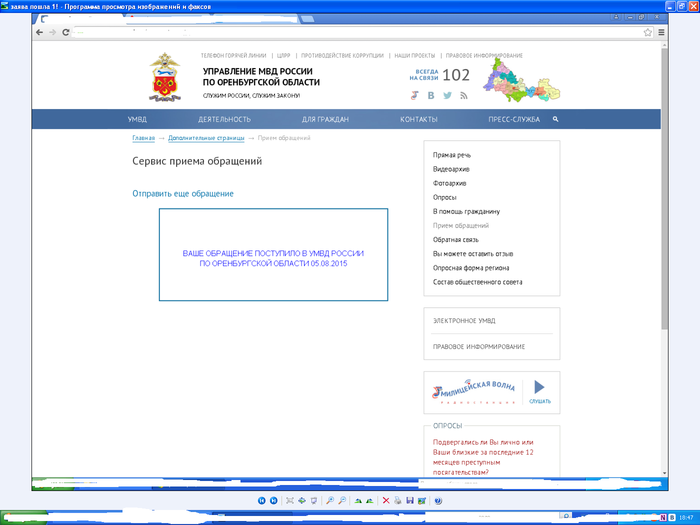Open the УМВД navigation menu
The height and width of the screenshot is (525, 700).
[x=137, y=119]
